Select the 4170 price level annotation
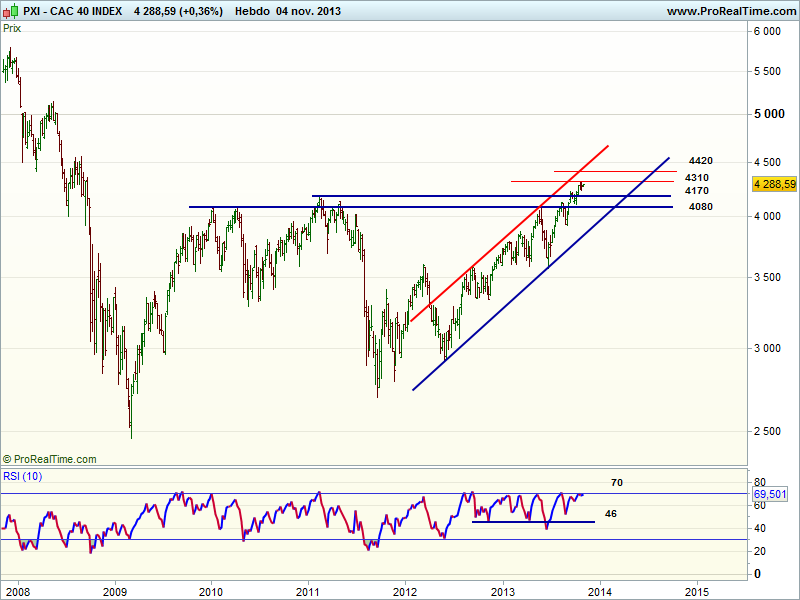 point(697,190)
